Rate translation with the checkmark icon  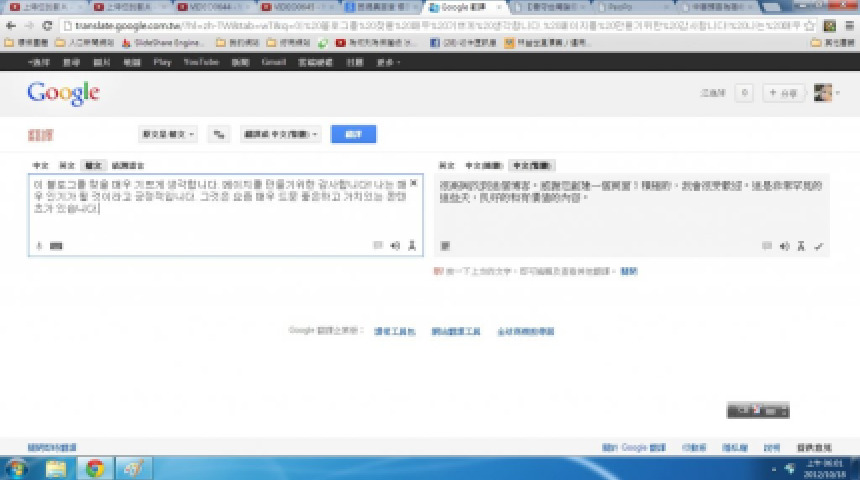tap(818, 246)
